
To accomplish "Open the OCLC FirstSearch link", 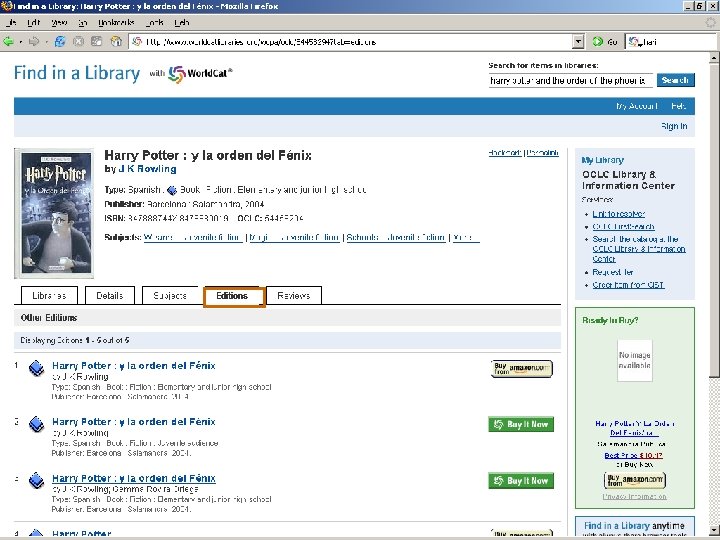I will click(623, 227).
